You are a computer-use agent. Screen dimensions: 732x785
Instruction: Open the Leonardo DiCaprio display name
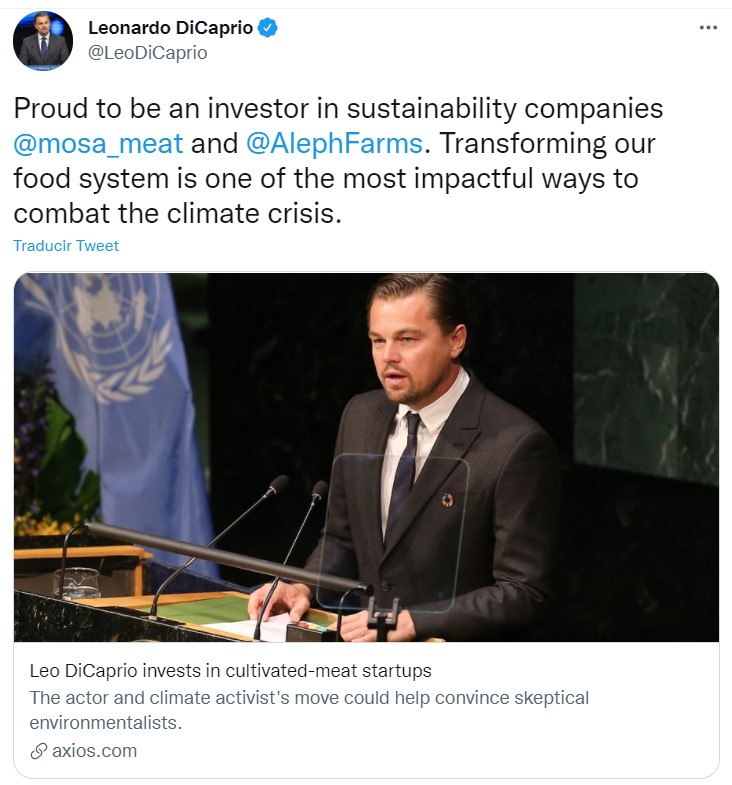pyautogui.click(x=172, y=28)
